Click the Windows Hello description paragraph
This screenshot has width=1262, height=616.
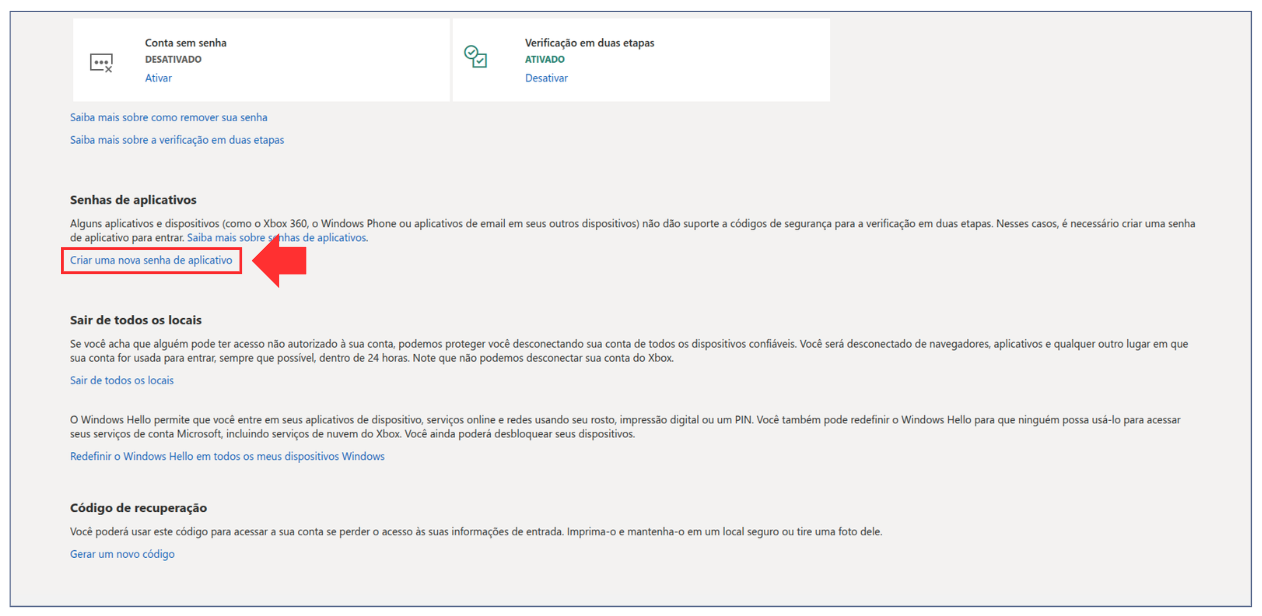[x=630, y=427]
